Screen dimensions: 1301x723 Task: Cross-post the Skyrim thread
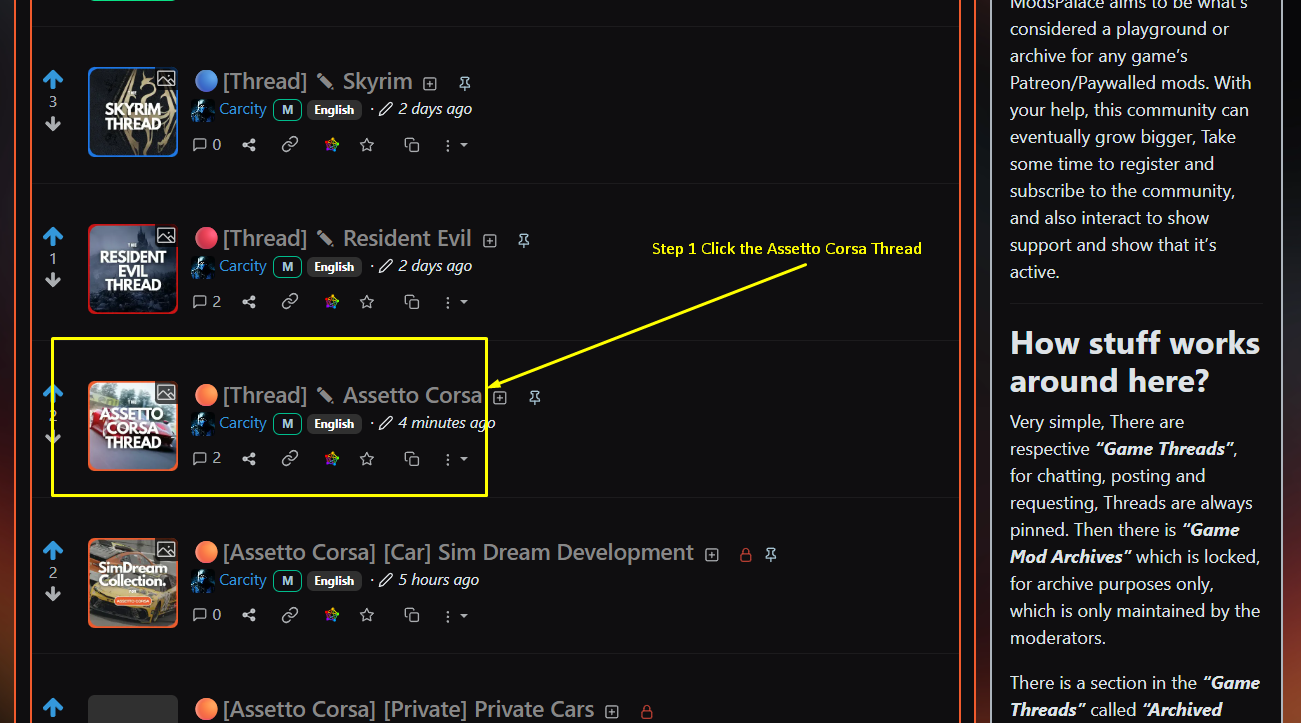coord(412,145)
